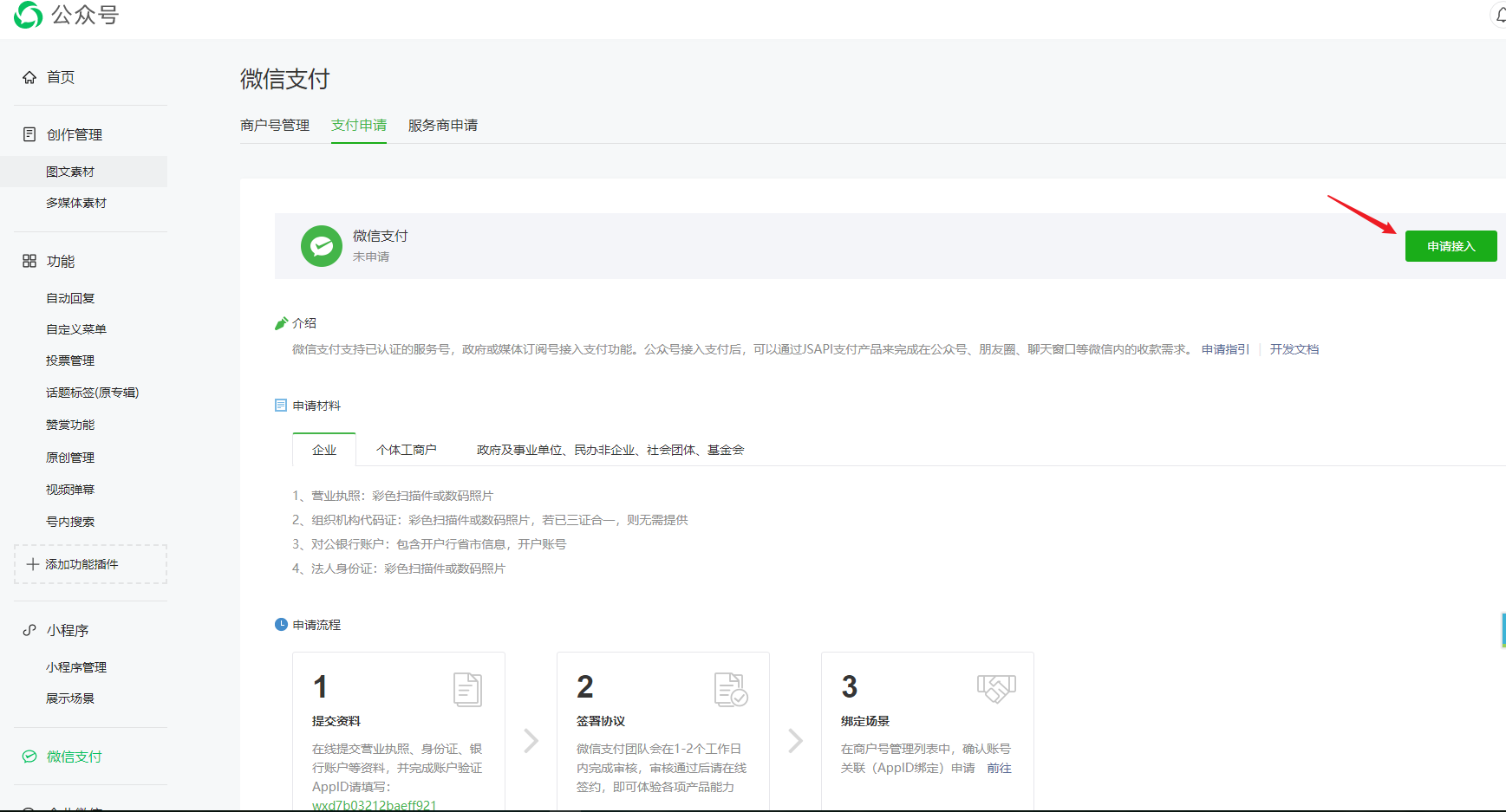Open 话题标签(原专辑) in the sidebar

click(x=92, y=393)
